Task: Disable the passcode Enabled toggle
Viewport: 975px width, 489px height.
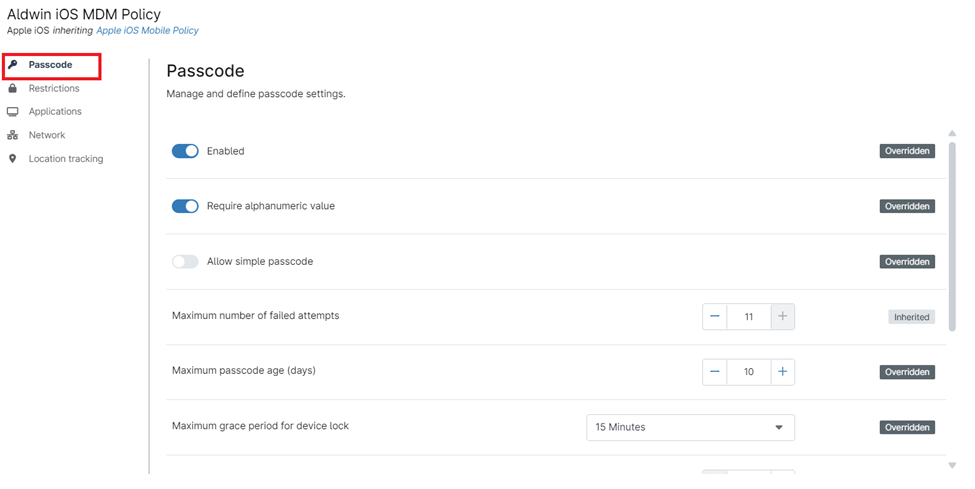Action: (x=185, y=151)
